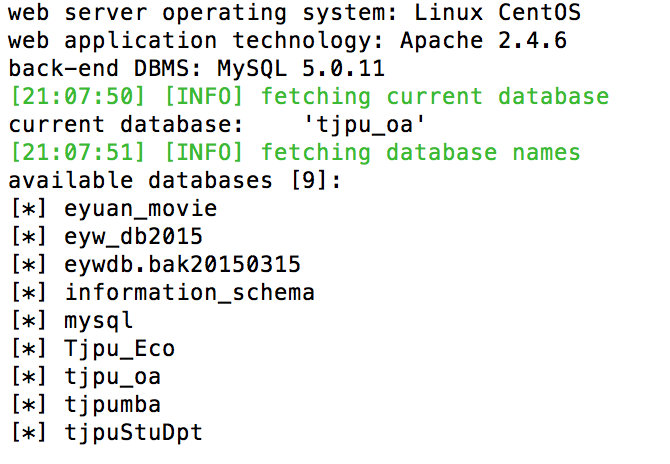The height and width of the screenshot is (464, 670).
Task: Click the eyuan_movie database name
Action: (x=141, y=209)
